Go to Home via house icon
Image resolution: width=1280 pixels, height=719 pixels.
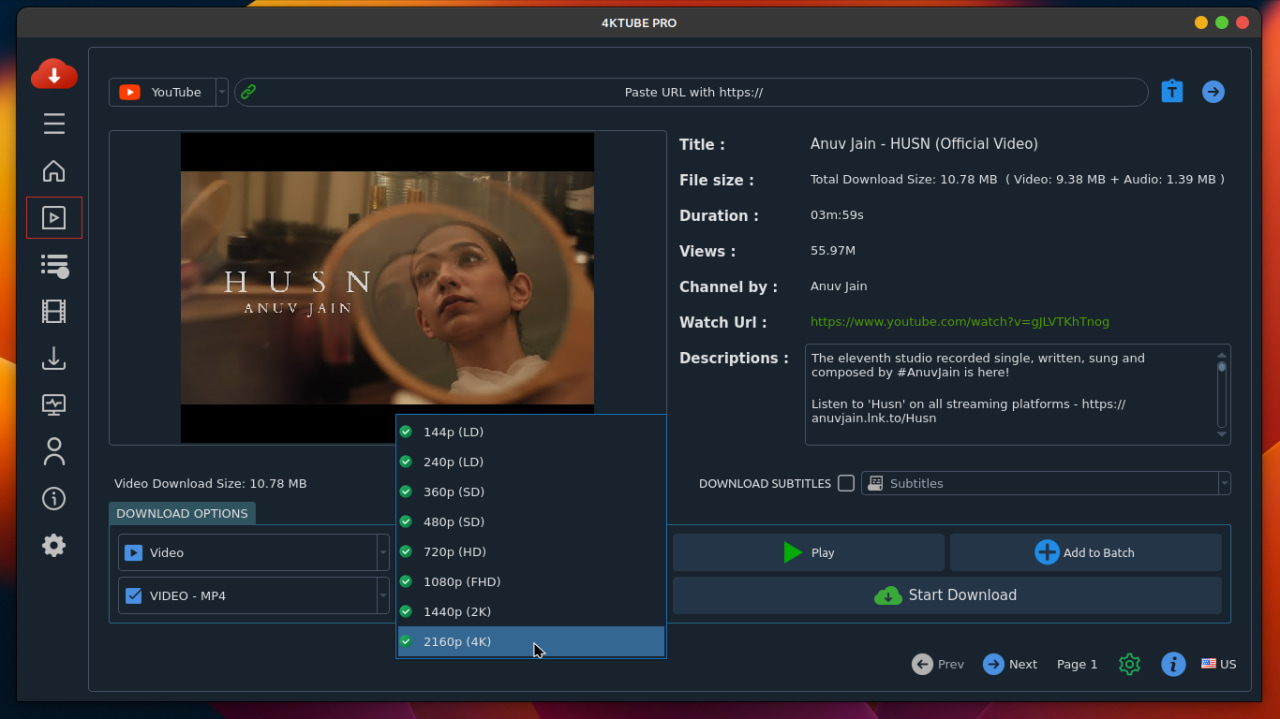coord(54,171)
